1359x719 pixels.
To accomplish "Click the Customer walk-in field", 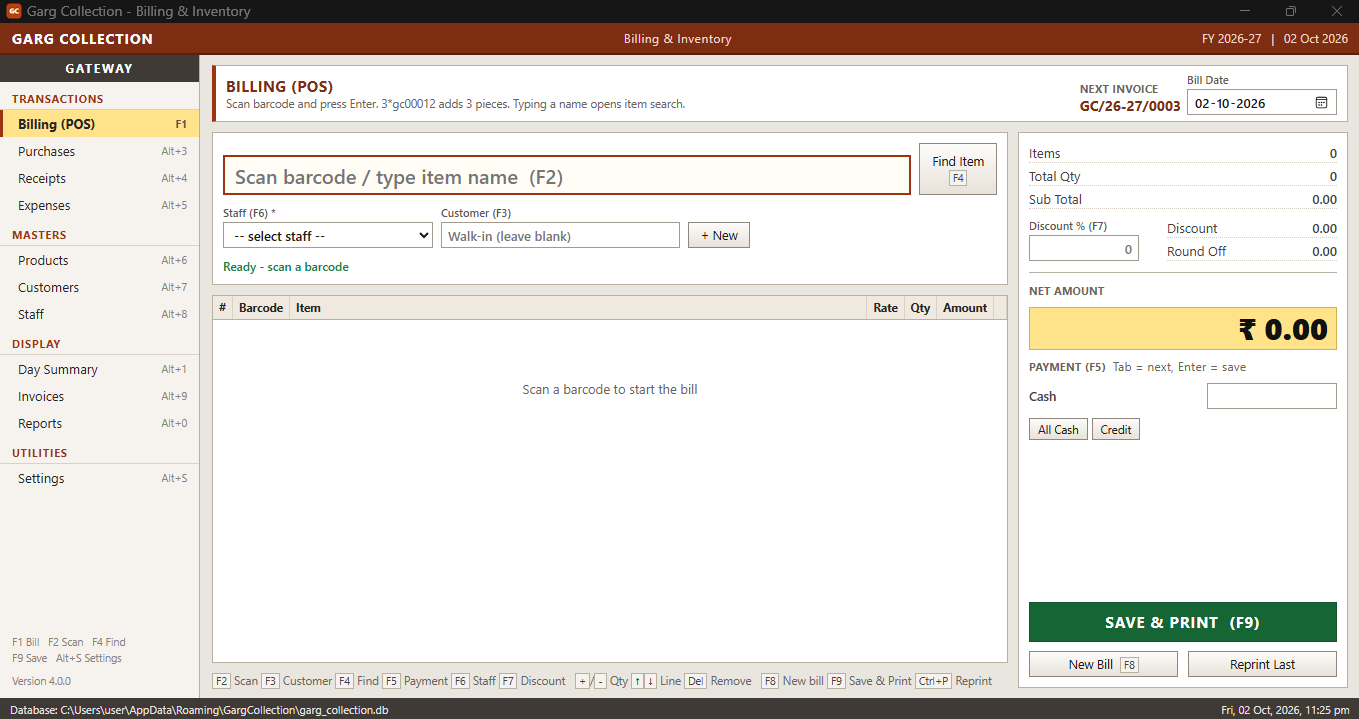I will click(560, 235).
